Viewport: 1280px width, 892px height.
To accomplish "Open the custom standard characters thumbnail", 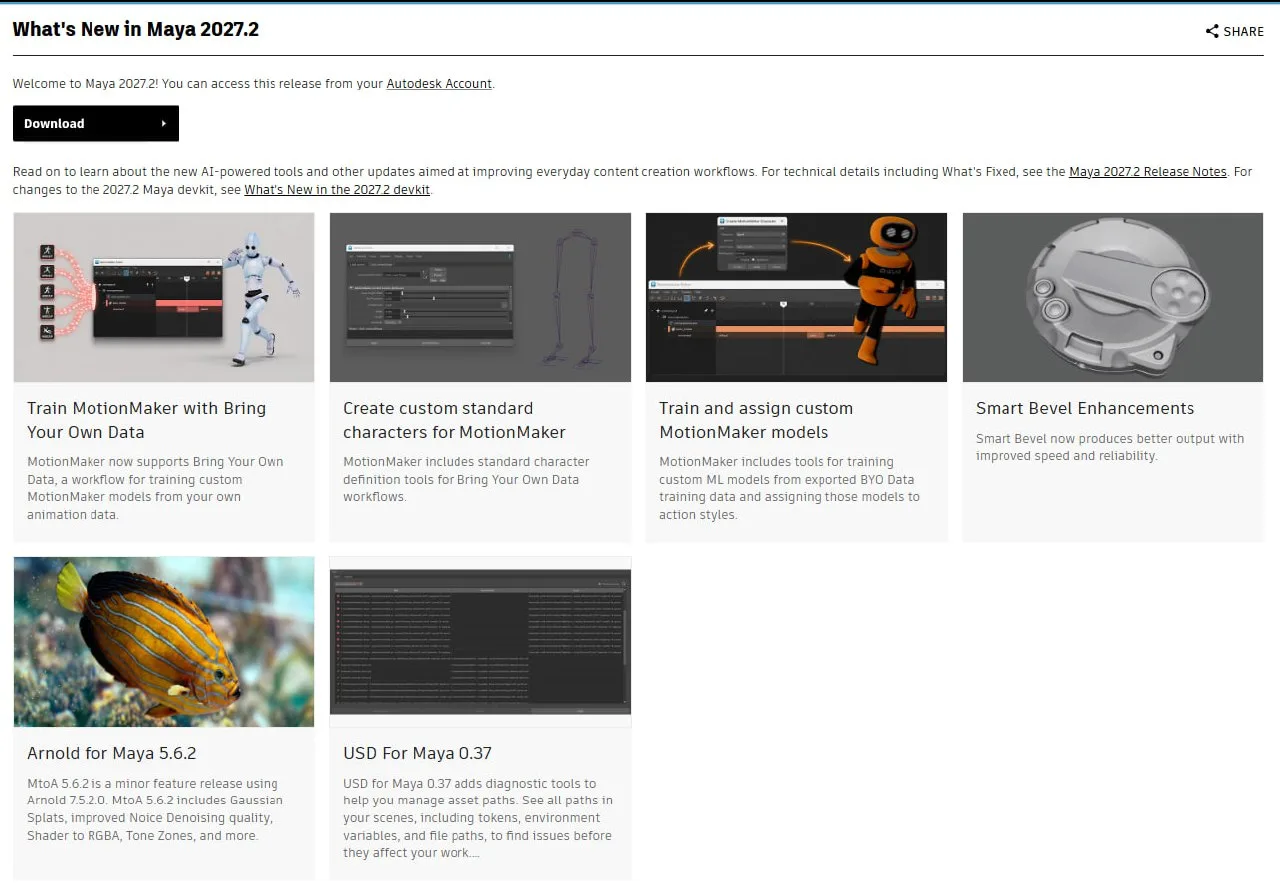I will (480, 297).
